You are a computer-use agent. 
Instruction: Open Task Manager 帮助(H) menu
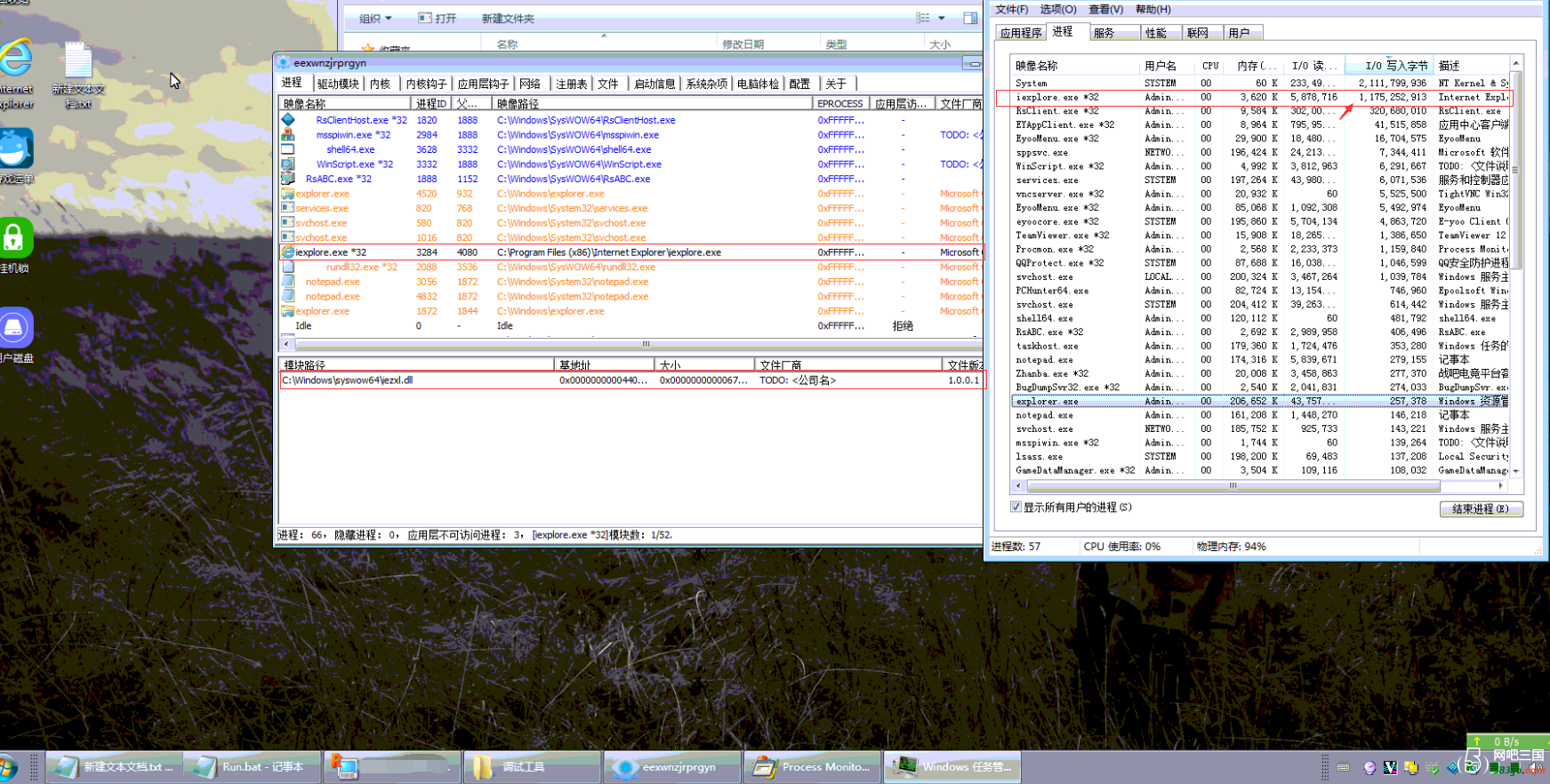[1152, 9]
